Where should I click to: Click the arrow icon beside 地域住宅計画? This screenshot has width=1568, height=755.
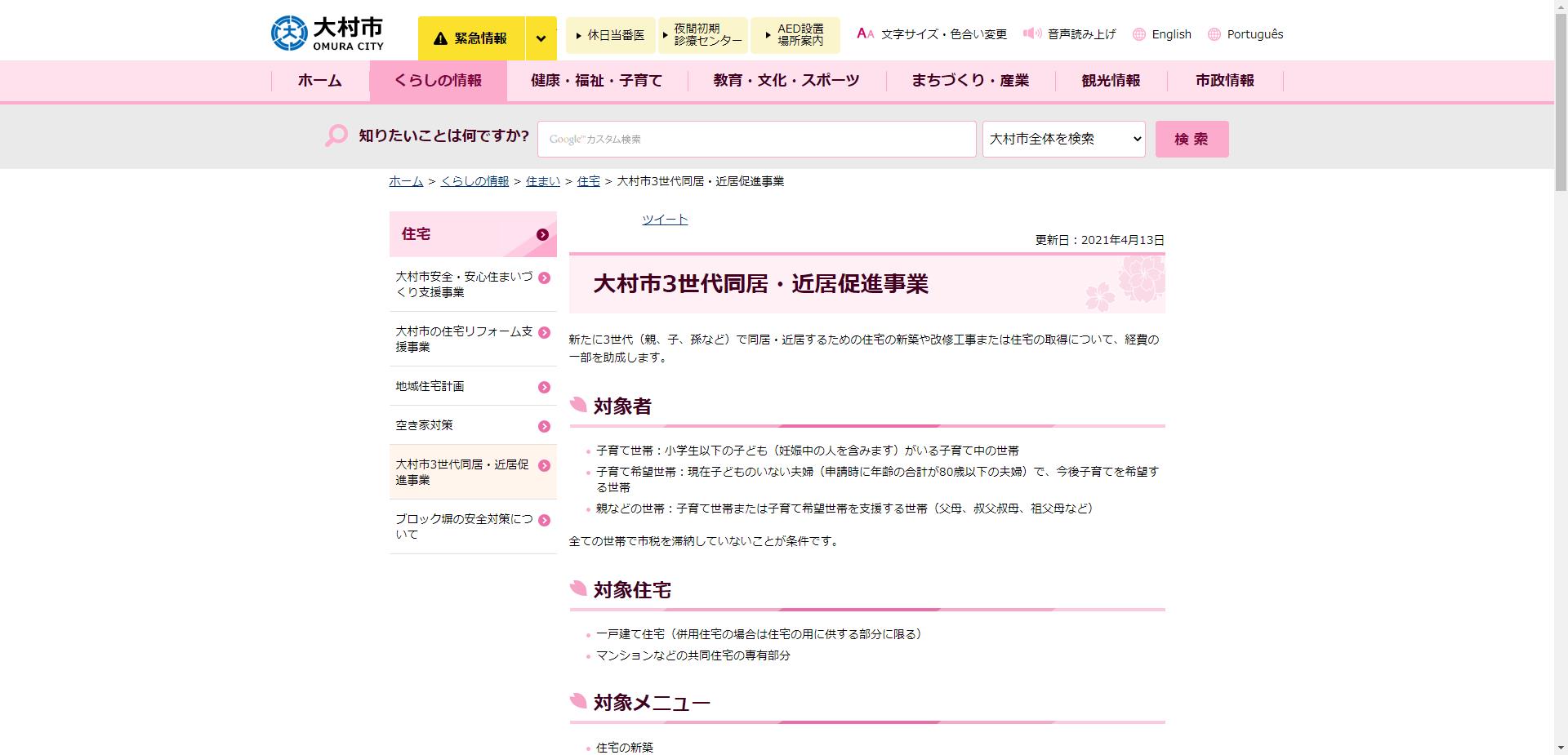click(544, 386)
